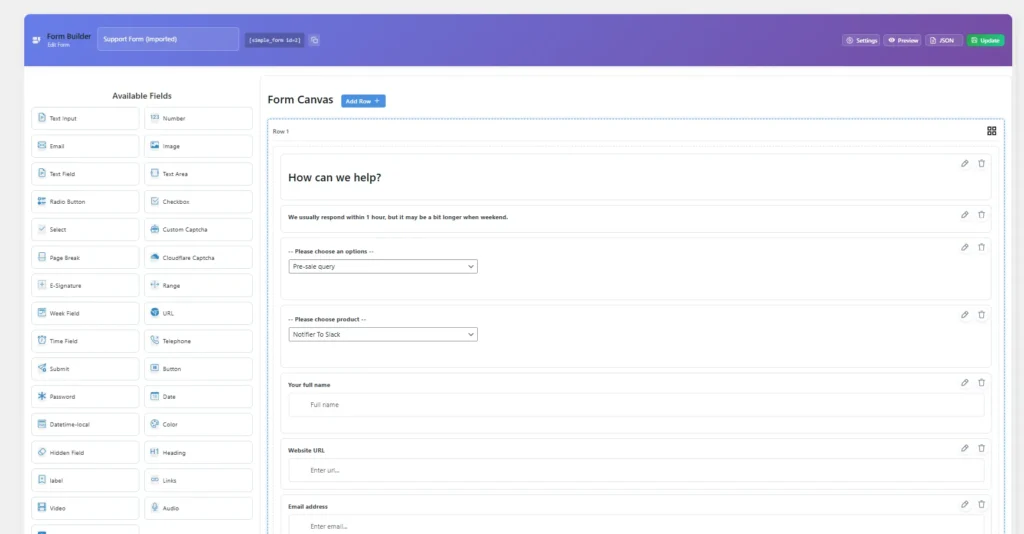Open the Notifier To Slack dropdown

(x=383, y=334)
